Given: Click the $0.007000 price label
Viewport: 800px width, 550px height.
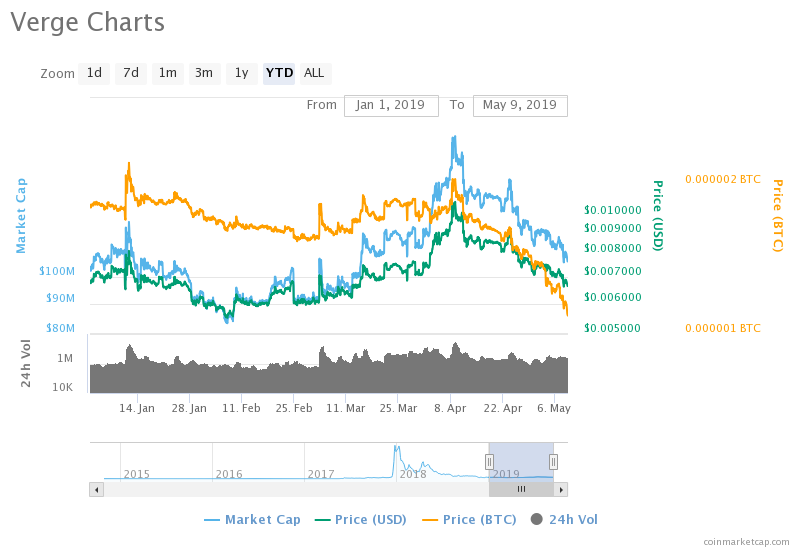Looking at the screenshot, I should coord(613,271).
